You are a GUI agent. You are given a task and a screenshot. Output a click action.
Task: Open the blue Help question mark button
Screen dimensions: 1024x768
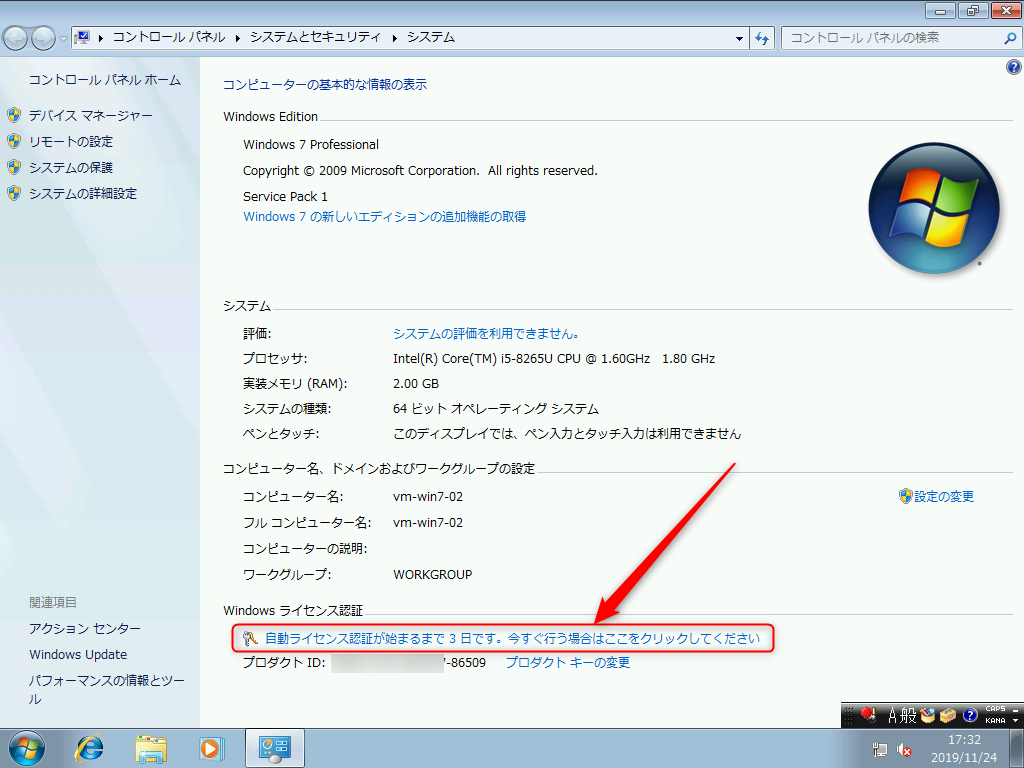[x=1014, y=67]
